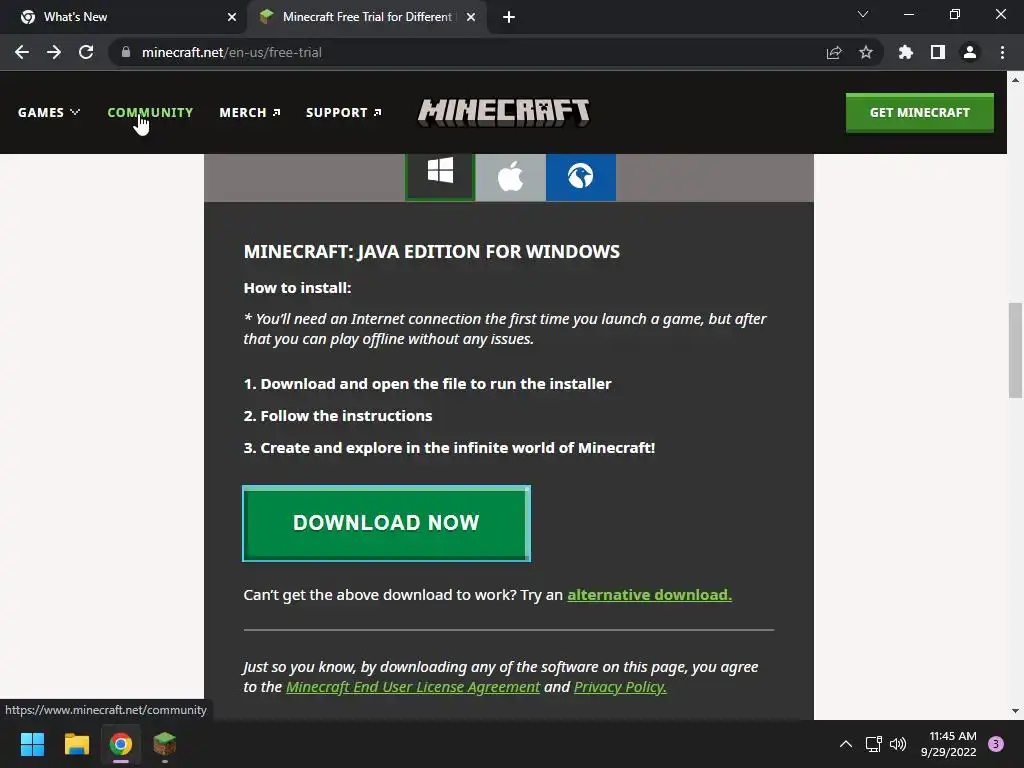The image size is (1024, 768).
Task: Close the Minecraft Free Trial tab
Action: click(471, 17)
